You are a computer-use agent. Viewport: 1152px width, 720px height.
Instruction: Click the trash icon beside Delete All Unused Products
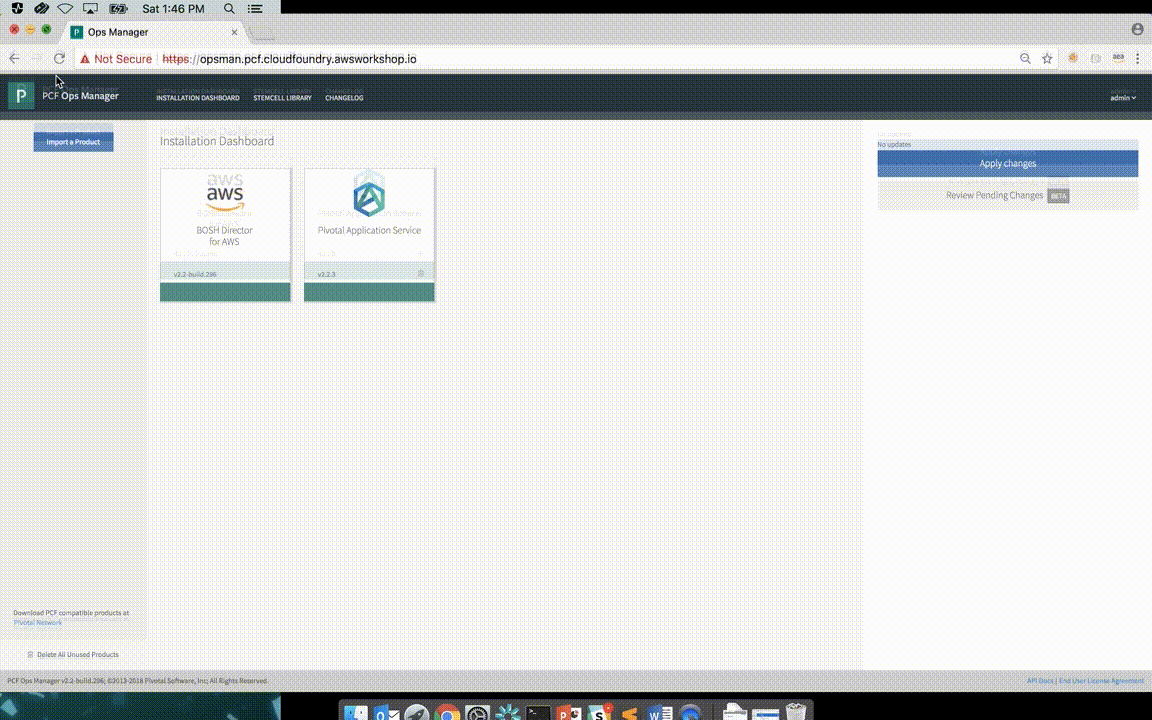click(30, 654)
